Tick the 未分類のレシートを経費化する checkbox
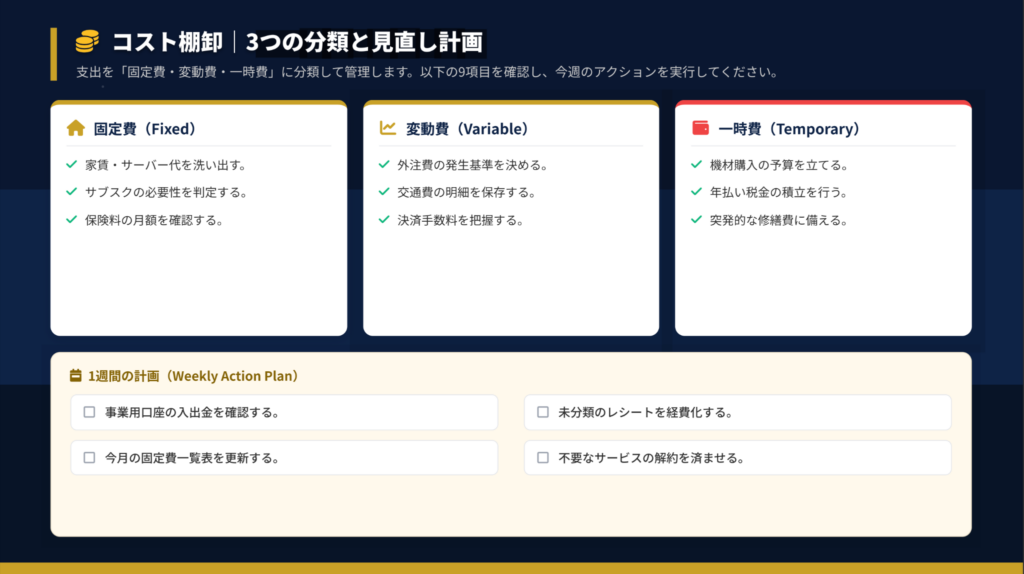Image resolution: width=1024 pixels, height=574 pixels. click(x=543, y=412)
